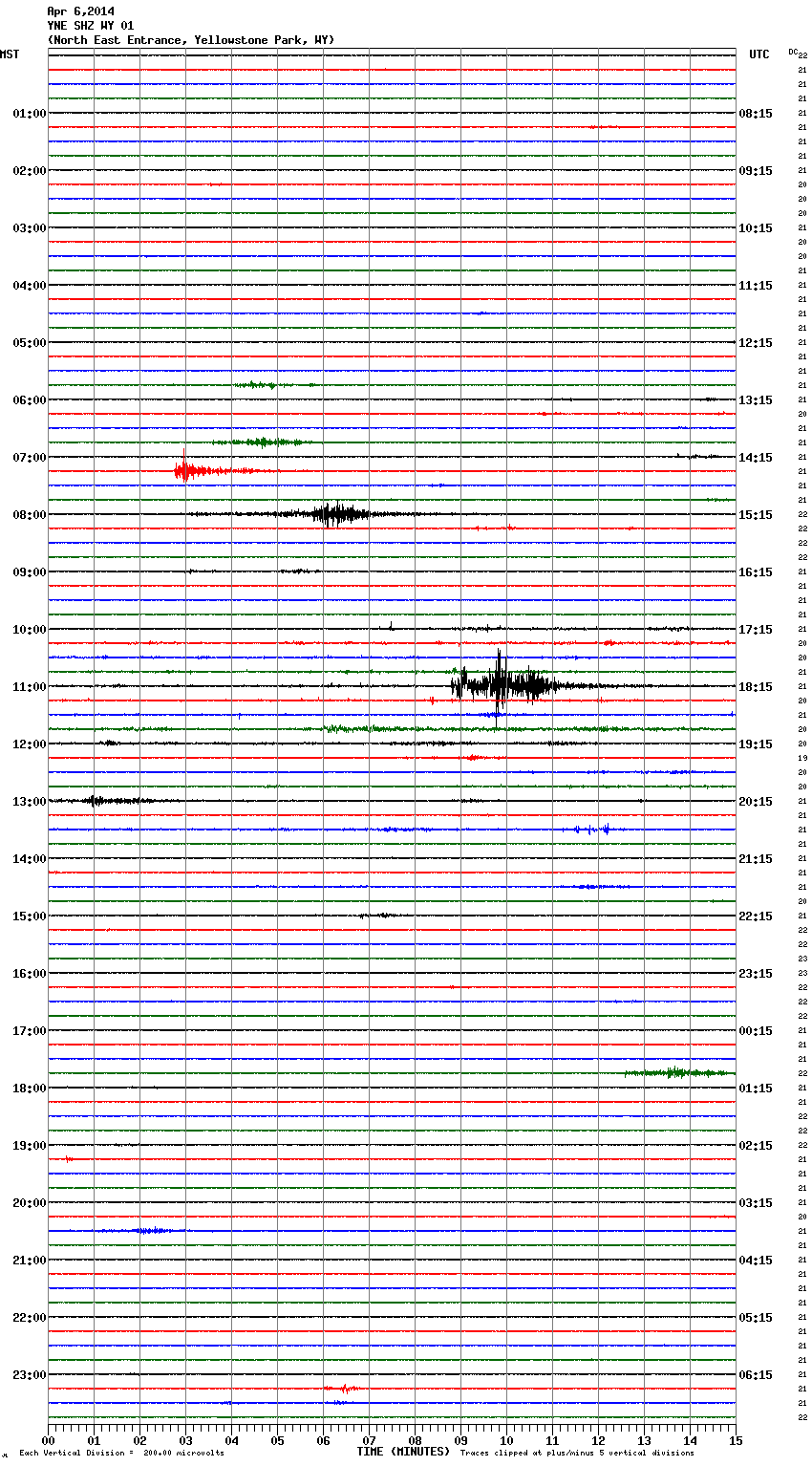Click the 'MST' column header
This screenshot has height=1466, width=812.
coord(10,54)
